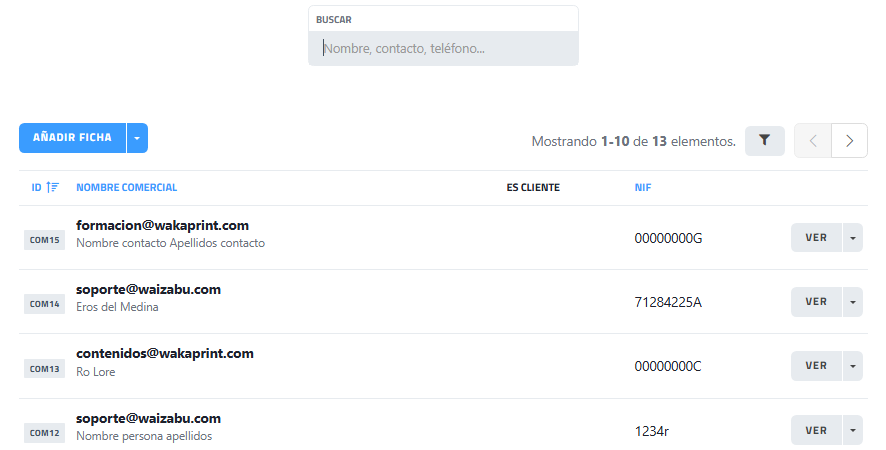Expand the Añadir Ficha dropdown arrow
The height and width of the screenshot is (450, 886).
137,138
